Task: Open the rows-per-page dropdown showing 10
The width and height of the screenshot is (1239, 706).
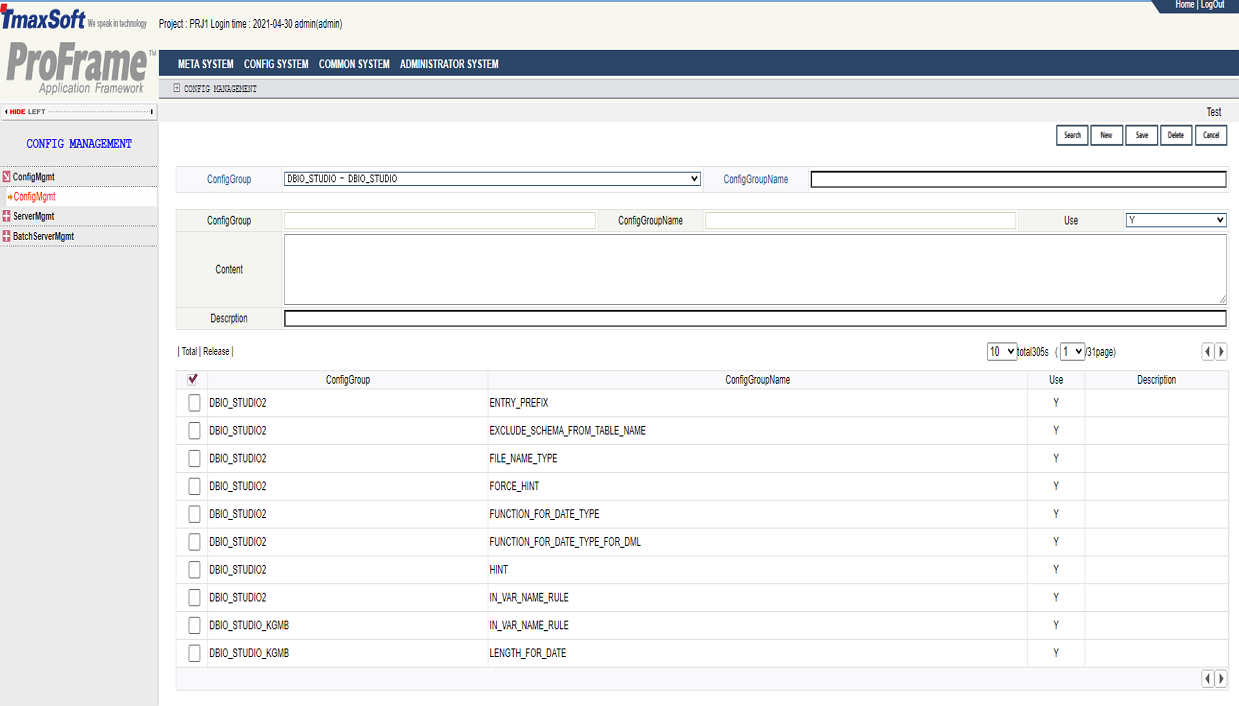Action: pos(1001,352)
